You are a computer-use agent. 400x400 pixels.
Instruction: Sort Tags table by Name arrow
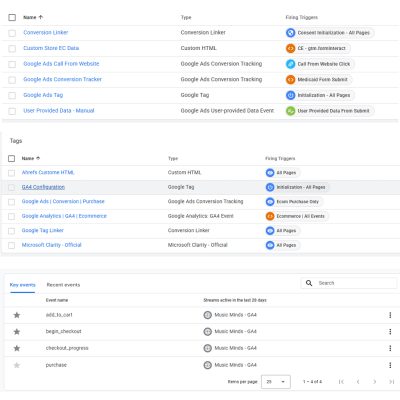(38, 158)
